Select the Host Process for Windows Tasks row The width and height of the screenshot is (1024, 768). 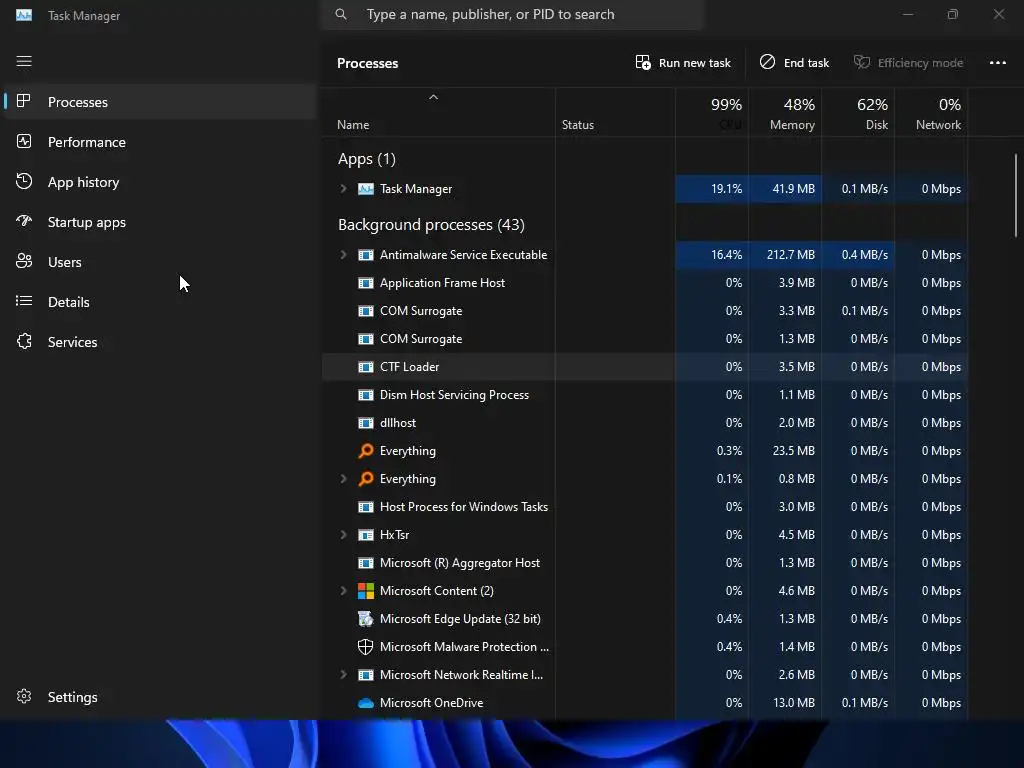(x=645, y=507)
